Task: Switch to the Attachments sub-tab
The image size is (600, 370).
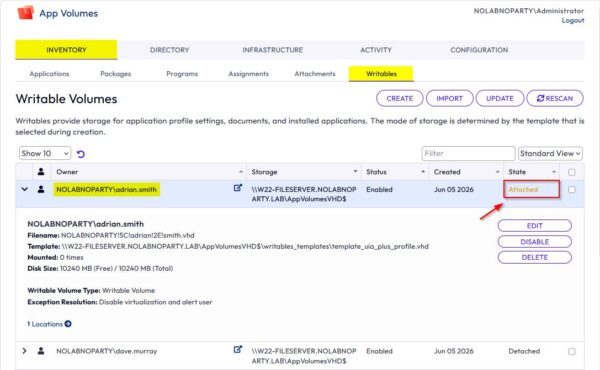Action: pos(315,73)
